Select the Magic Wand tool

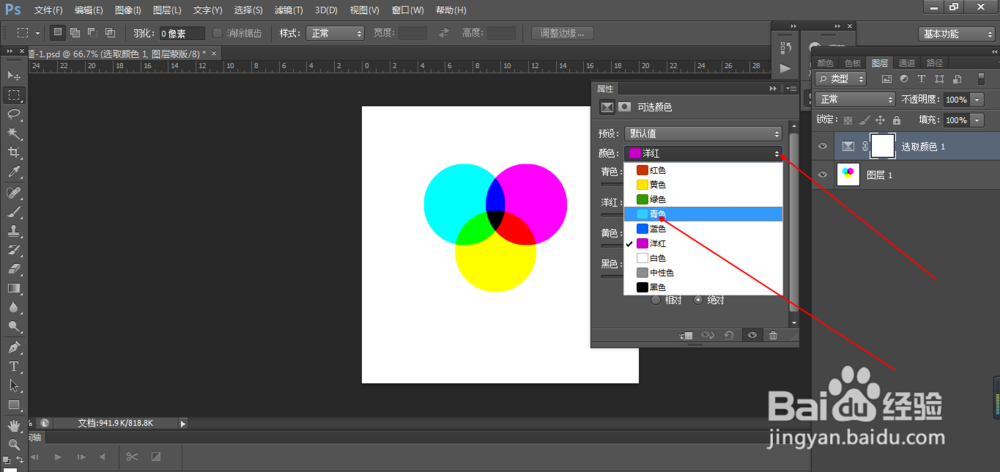pyautogui.click(x=13, y=133)
